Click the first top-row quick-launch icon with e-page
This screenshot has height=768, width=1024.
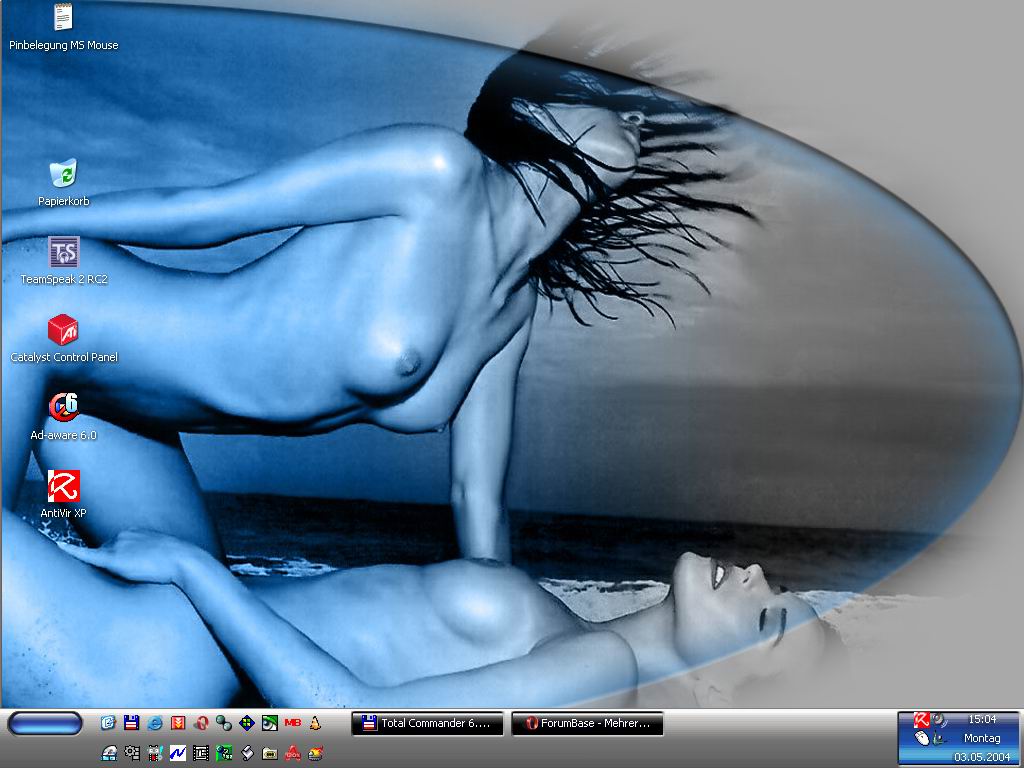pos(108,722)
